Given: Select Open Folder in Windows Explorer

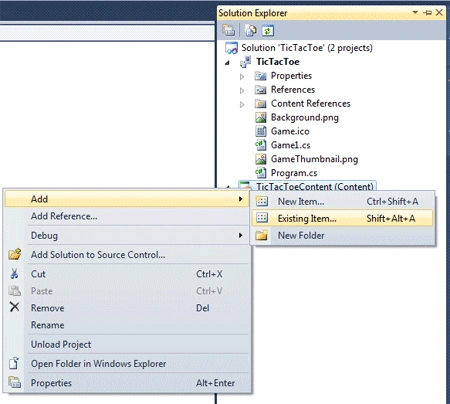Looking at the screenshot, I should pyautogui.click(x=127, y=364).
